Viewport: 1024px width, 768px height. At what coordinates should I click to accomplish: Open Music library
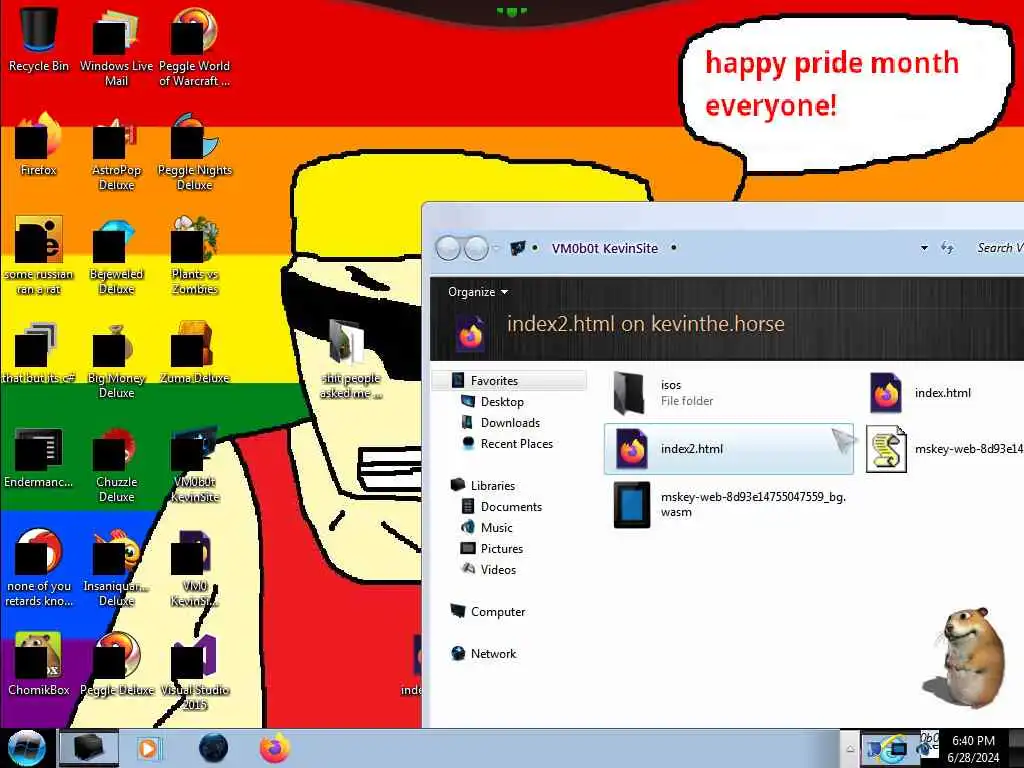click(x=496, y=527)
